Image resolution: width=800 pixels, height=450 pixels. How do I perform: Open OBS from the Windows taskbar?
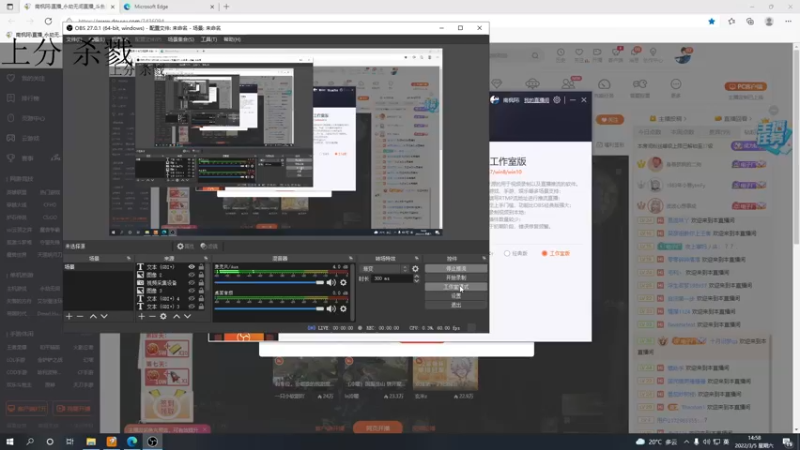(x=153, y=442)
